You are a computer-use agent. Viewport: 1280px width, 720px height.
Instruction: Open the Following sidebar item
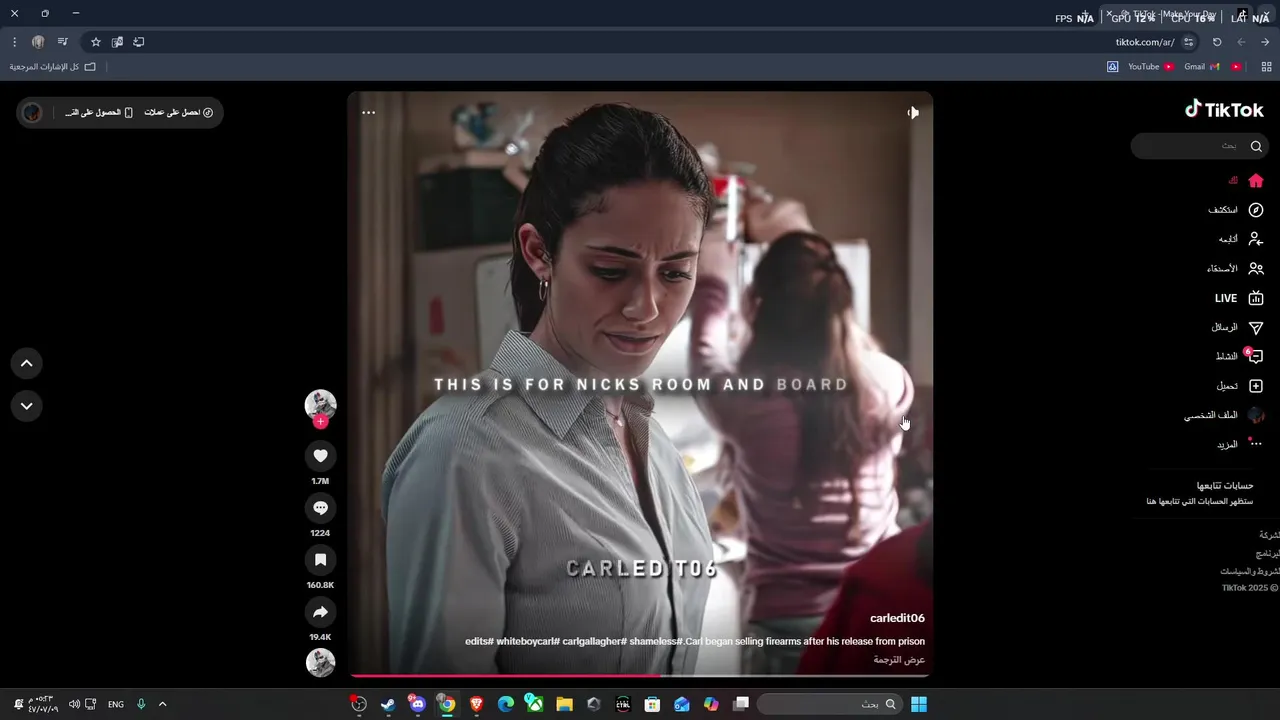click(x=1241, y=239)
